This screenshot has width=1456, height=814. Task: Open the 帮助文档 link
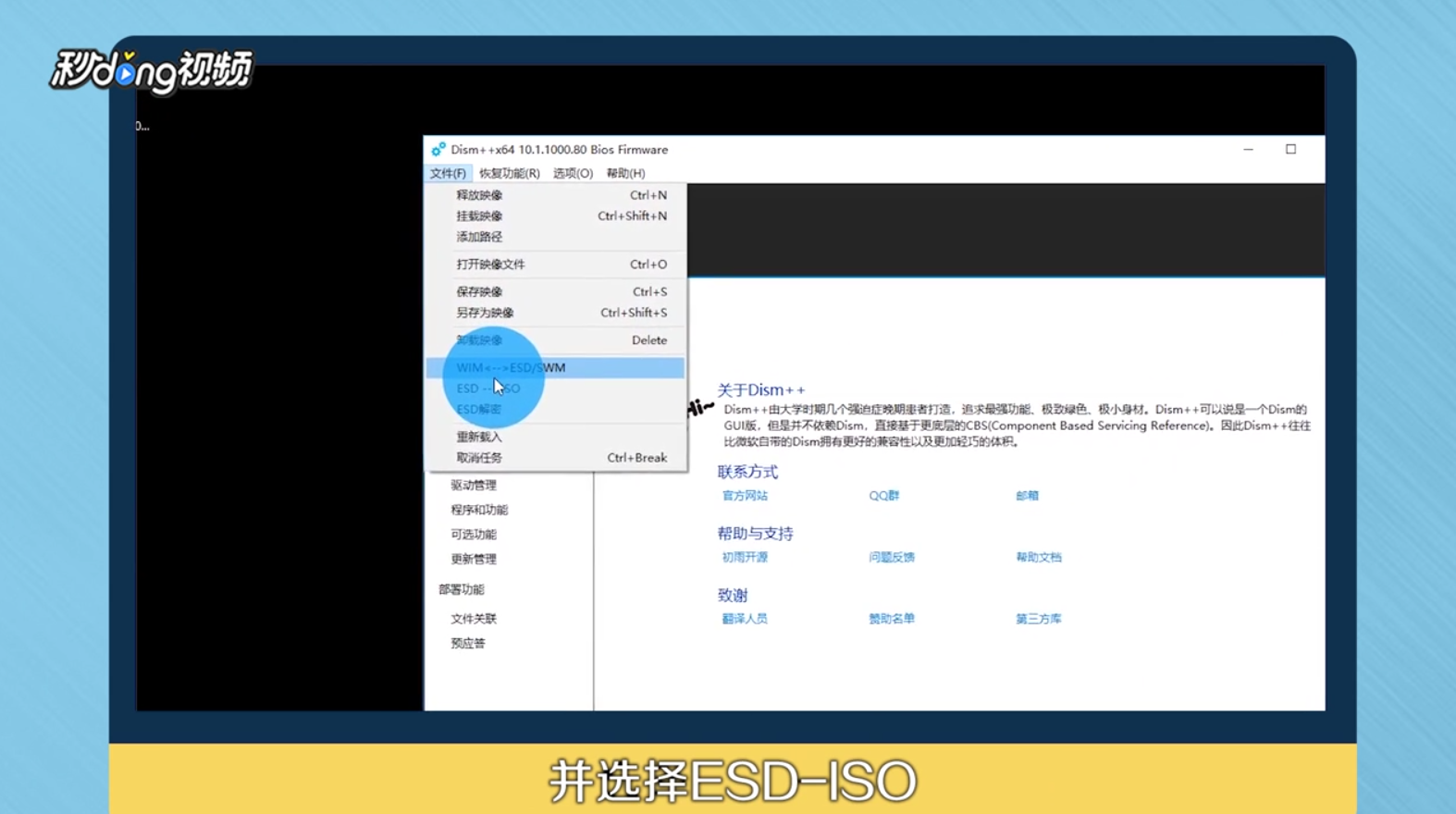point(1039,557)
